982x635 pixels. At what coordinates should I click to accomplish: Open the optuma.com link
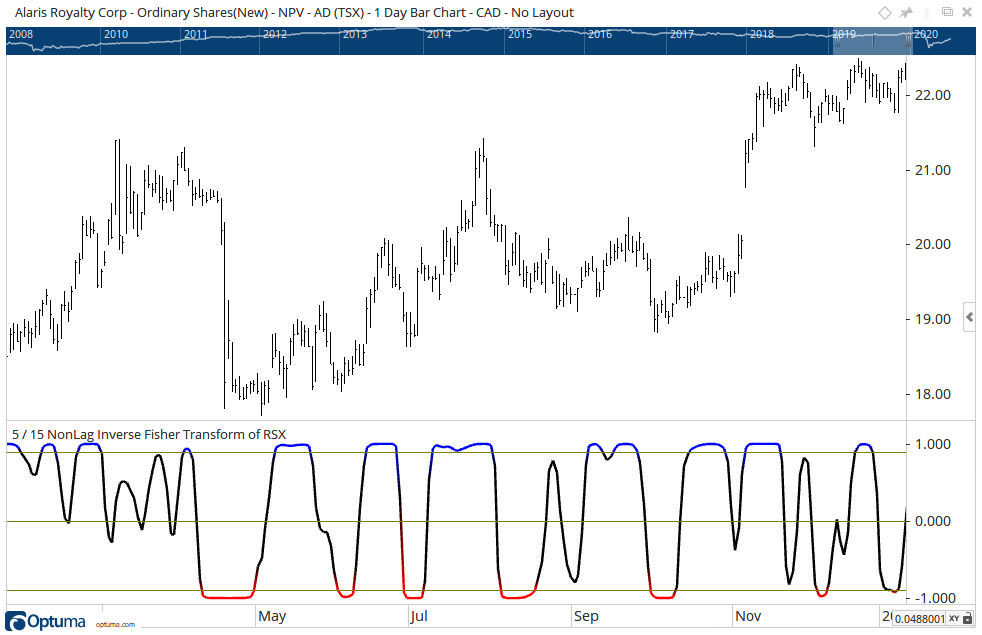[115, 624]
